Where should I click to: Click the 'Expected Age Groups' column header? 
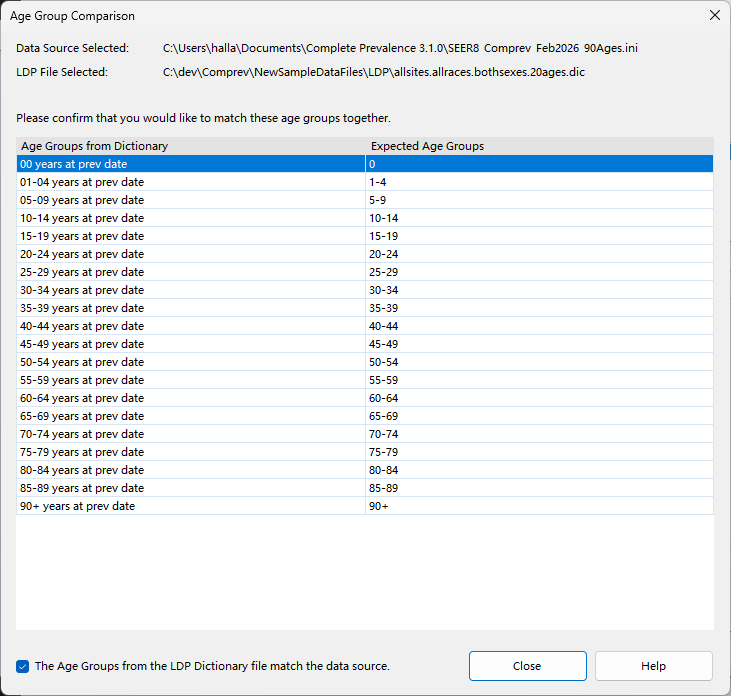coord(540,146)
